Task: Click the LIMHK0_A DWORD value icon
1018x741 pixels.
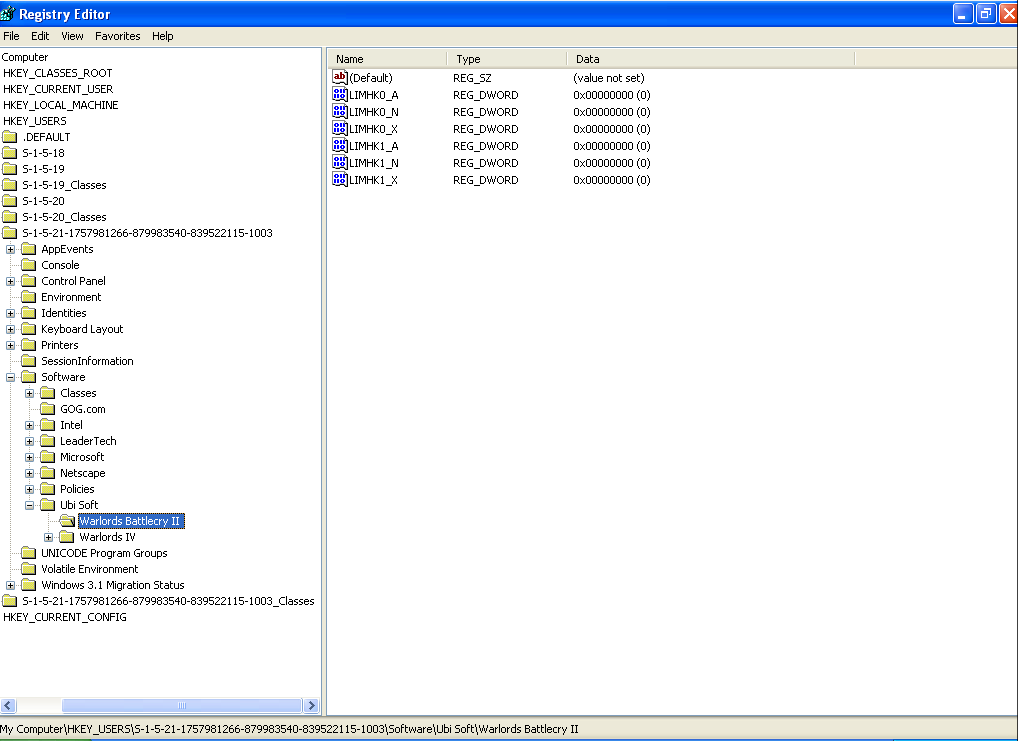Action: [x=340, y=95]
